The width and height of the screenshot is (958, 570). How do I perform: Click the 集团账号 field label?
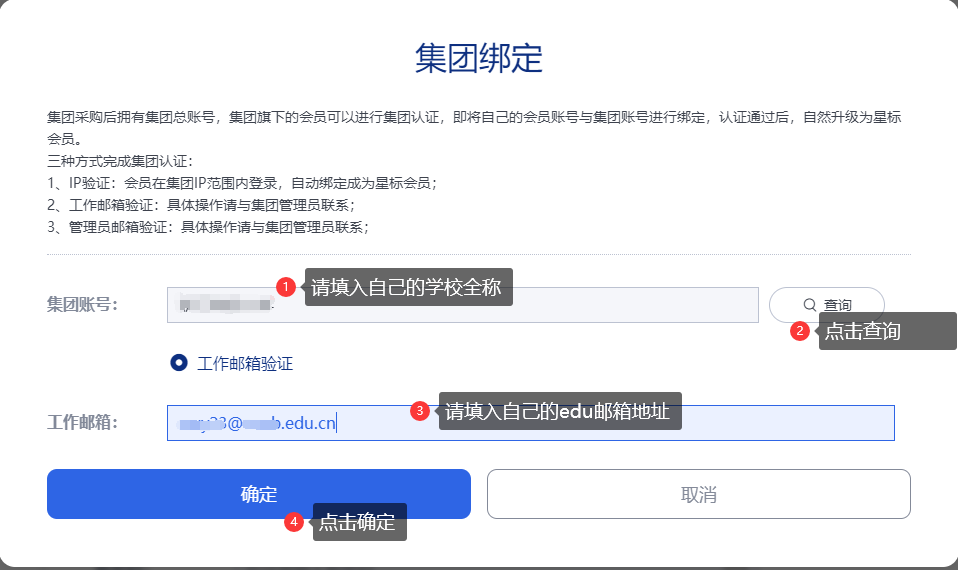click(x=83, y=304)
